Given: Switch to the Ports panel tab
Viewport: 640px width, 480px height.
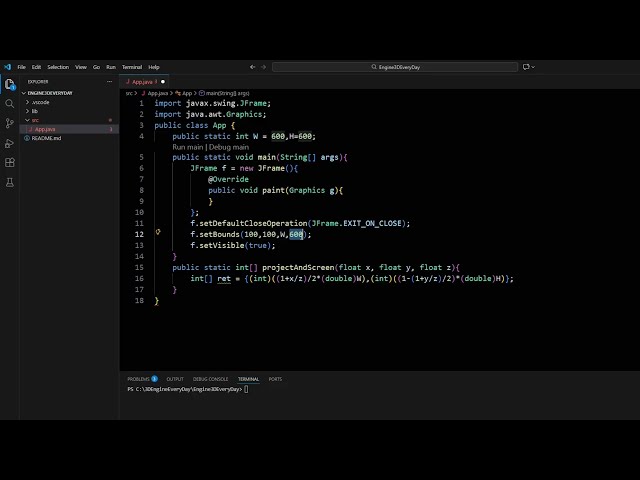Looking at the screenshot, I should (275, 379).
